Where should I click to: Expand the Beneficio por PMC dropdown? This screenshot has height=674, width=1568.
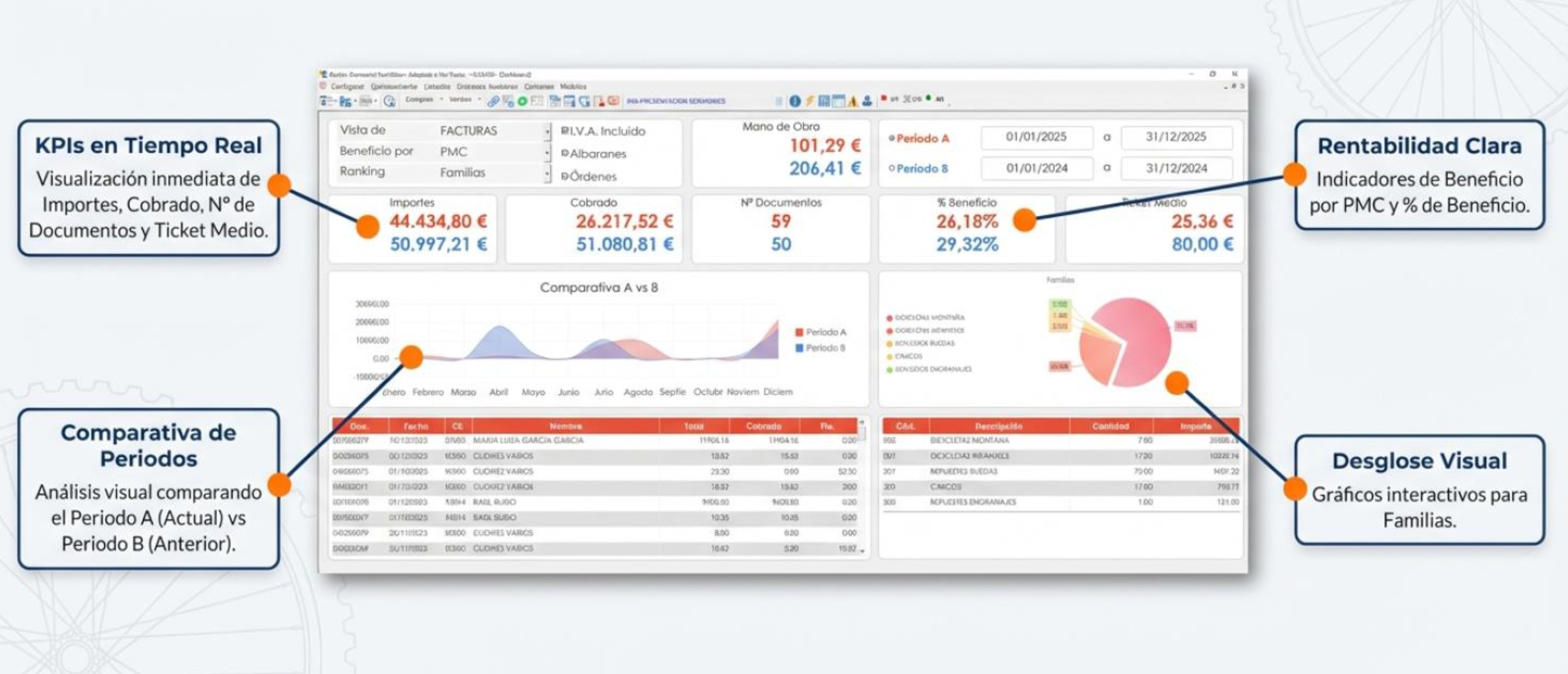pyautogui.click(x=547, y=152)
